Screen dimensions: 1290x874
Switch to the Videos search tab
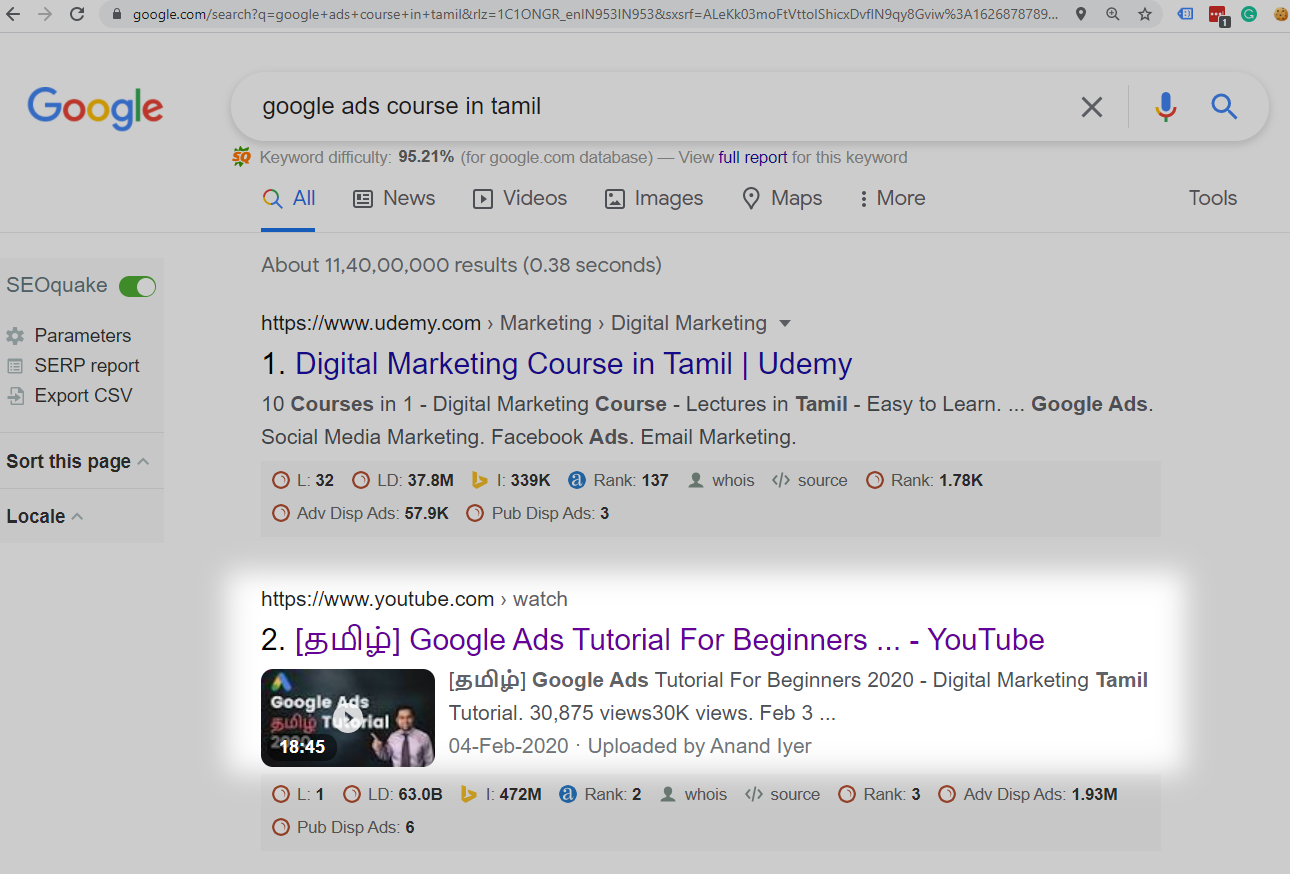(x=519, y=198)
